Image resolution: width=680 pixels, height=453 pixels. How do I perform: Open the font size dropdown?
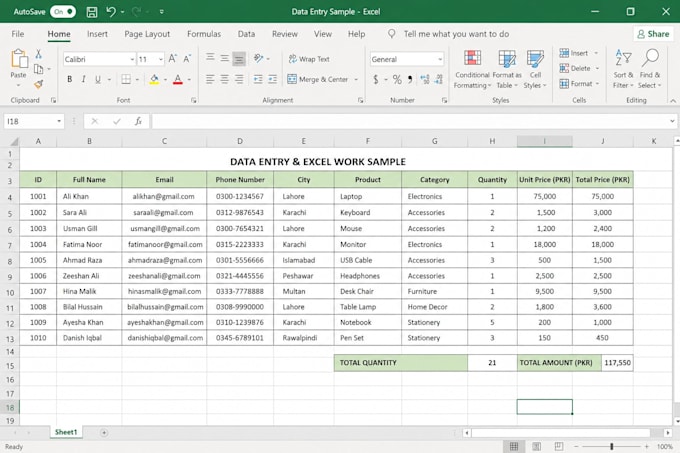pos(160,59)
